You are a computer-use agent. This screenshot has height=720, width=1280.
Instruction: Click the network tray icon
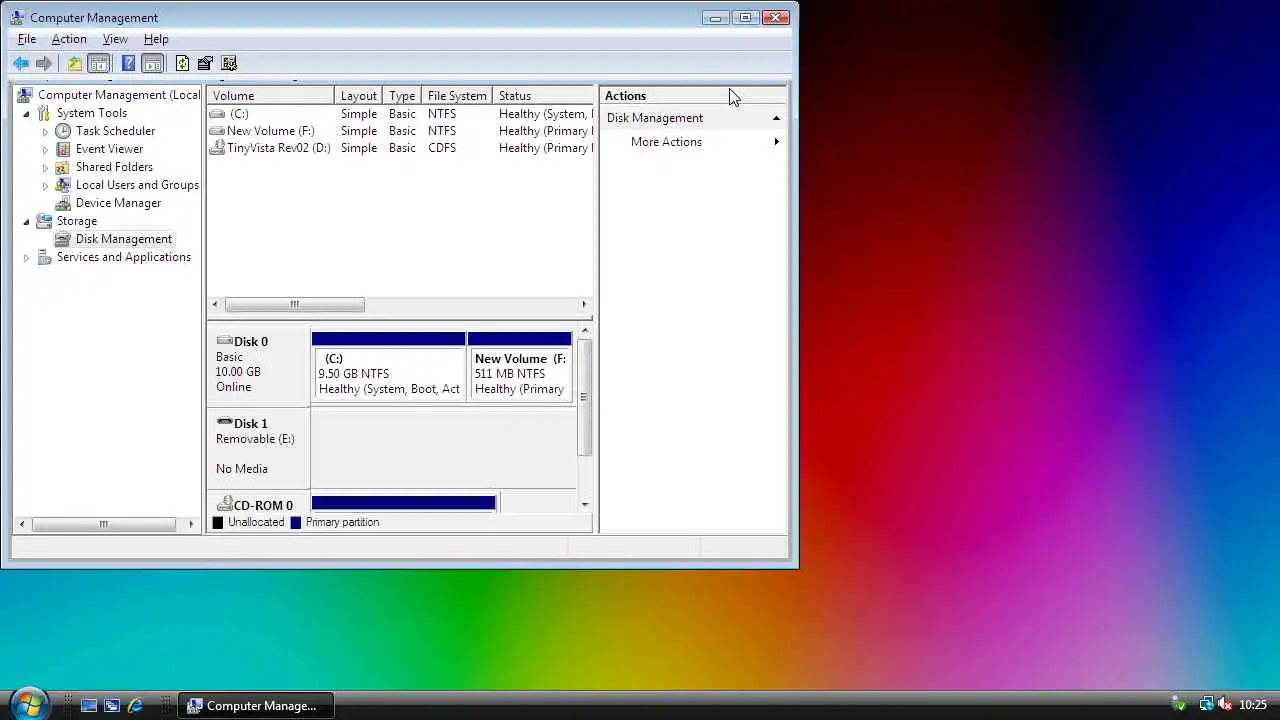tap(1206, 705)
